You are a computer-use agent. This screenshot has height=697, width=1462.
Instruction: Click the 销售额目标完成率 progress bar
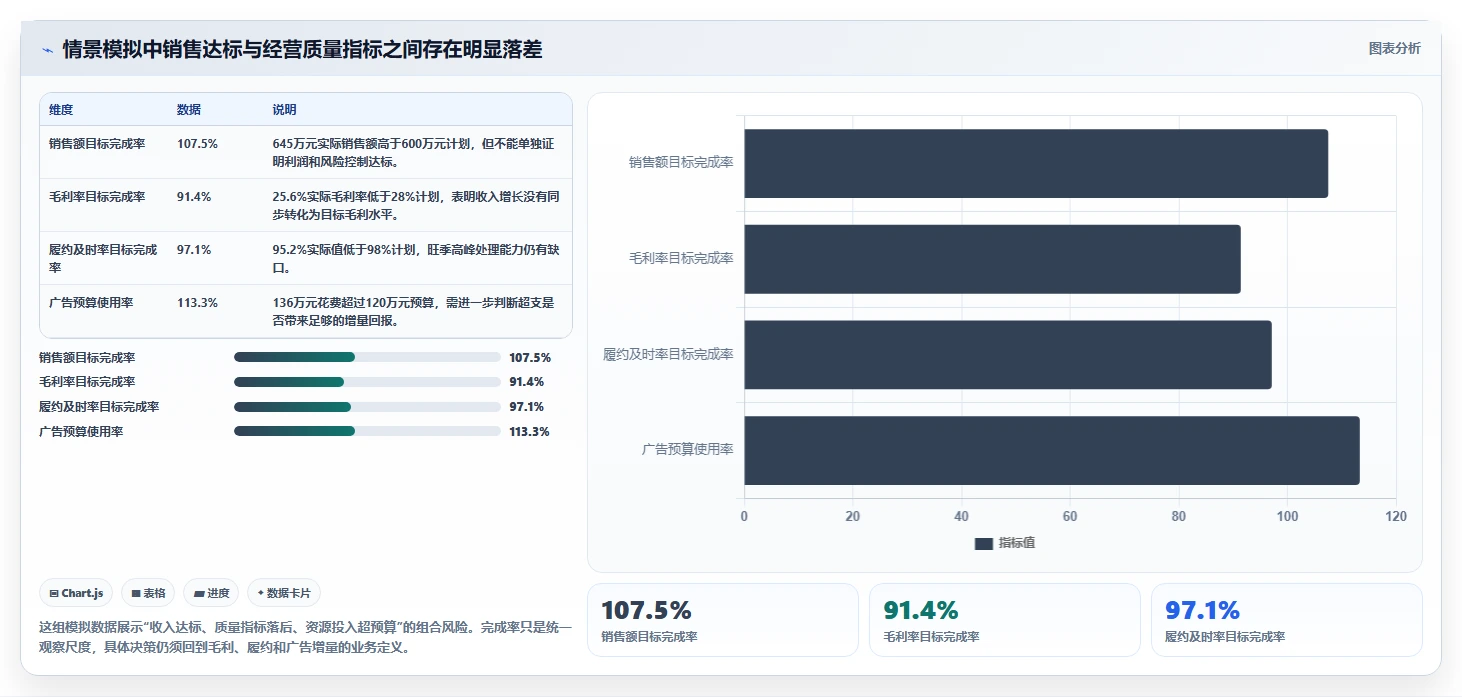(367, 357)
